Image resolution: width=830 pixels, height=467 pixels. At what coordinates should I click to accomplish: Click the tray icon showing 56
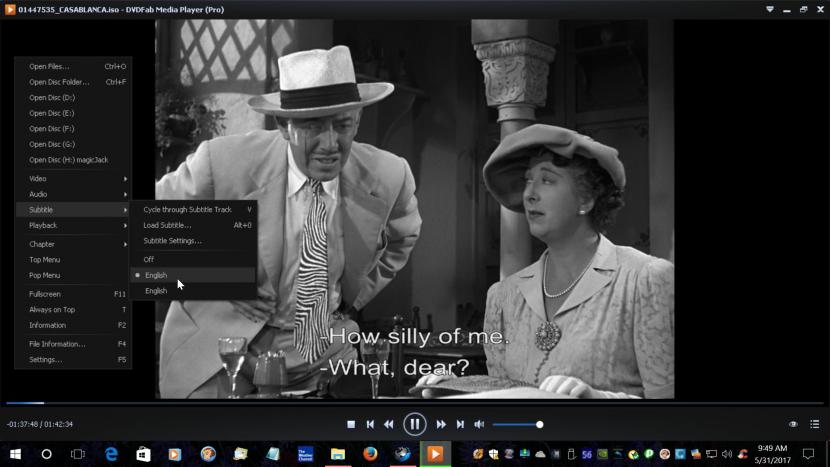point(587,454)
